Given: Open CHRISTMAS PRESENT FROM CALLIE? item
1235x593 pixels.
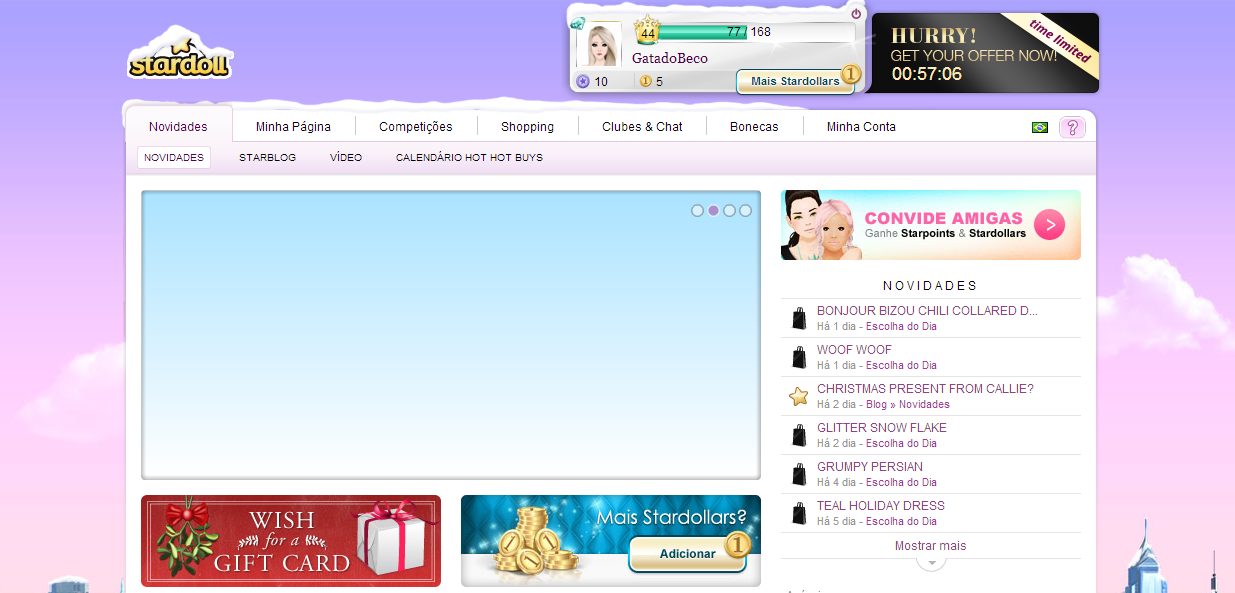Looking at the screenshot, I should pyautogui.click(x=925, y=389).
